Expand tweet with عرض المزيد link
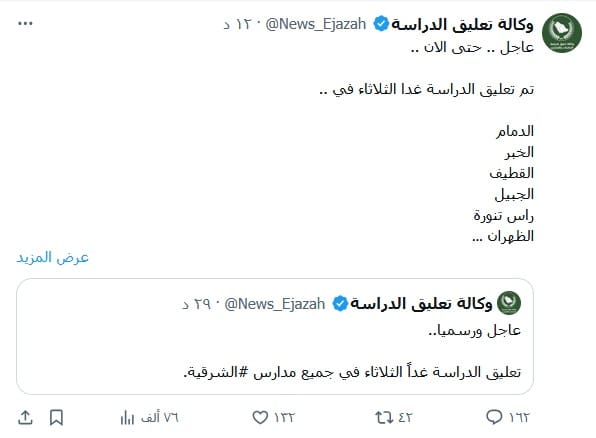 click(52, 257)
